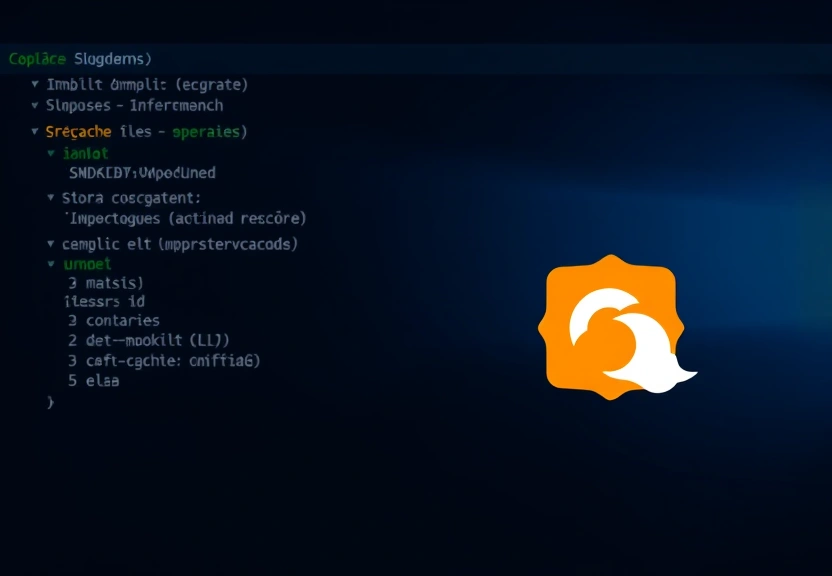Expand the green "urnoet" branch
Image resolution: width=832 pixels, height=576 pixels.
[x=52, y=263]
